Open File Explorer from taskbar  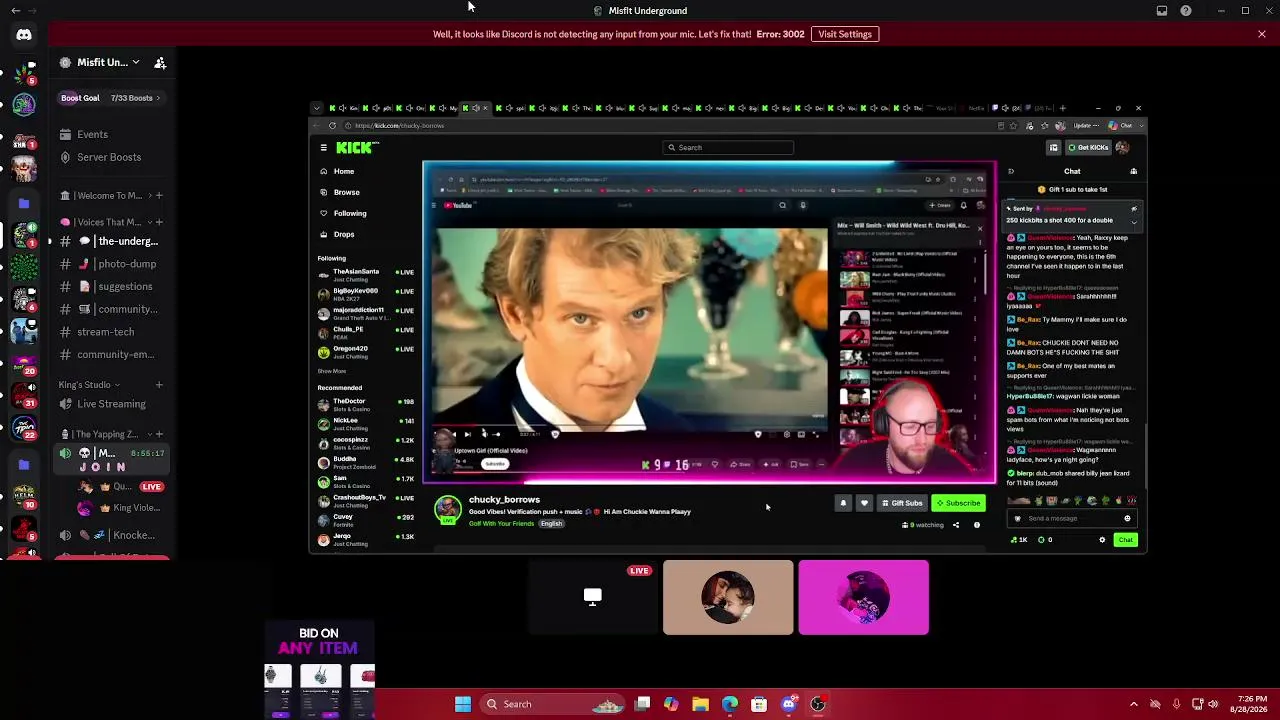(700, 704)
